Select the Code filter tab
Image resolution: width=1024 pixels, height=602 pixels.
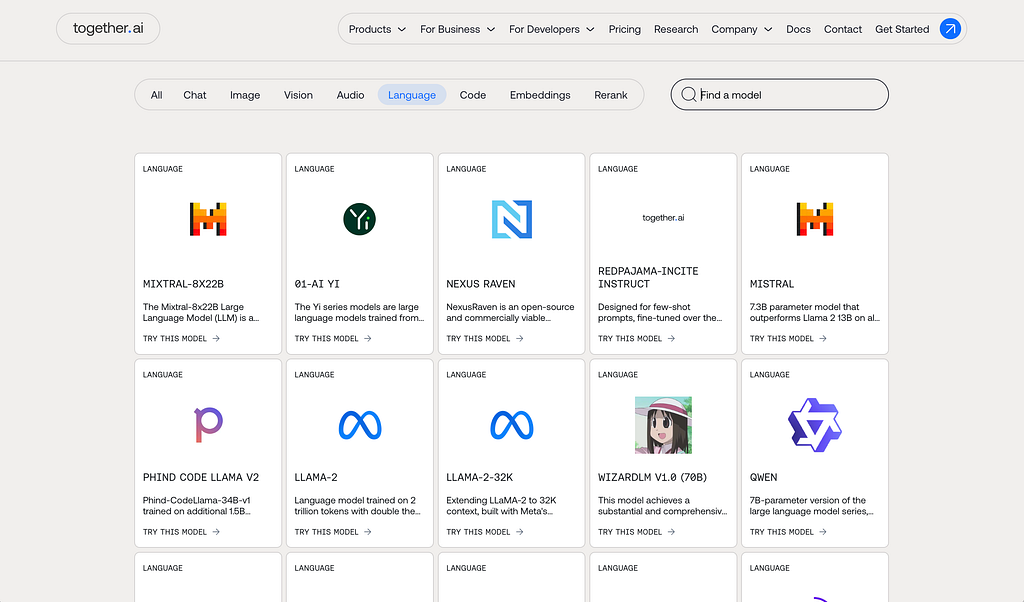point(473,95)
